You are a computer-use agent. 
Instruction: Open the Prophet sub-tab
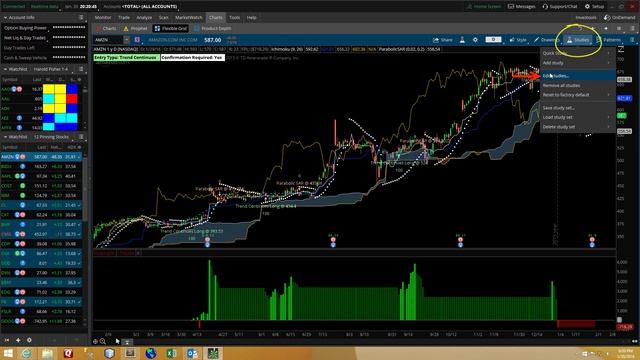click(x=136, y=29)
